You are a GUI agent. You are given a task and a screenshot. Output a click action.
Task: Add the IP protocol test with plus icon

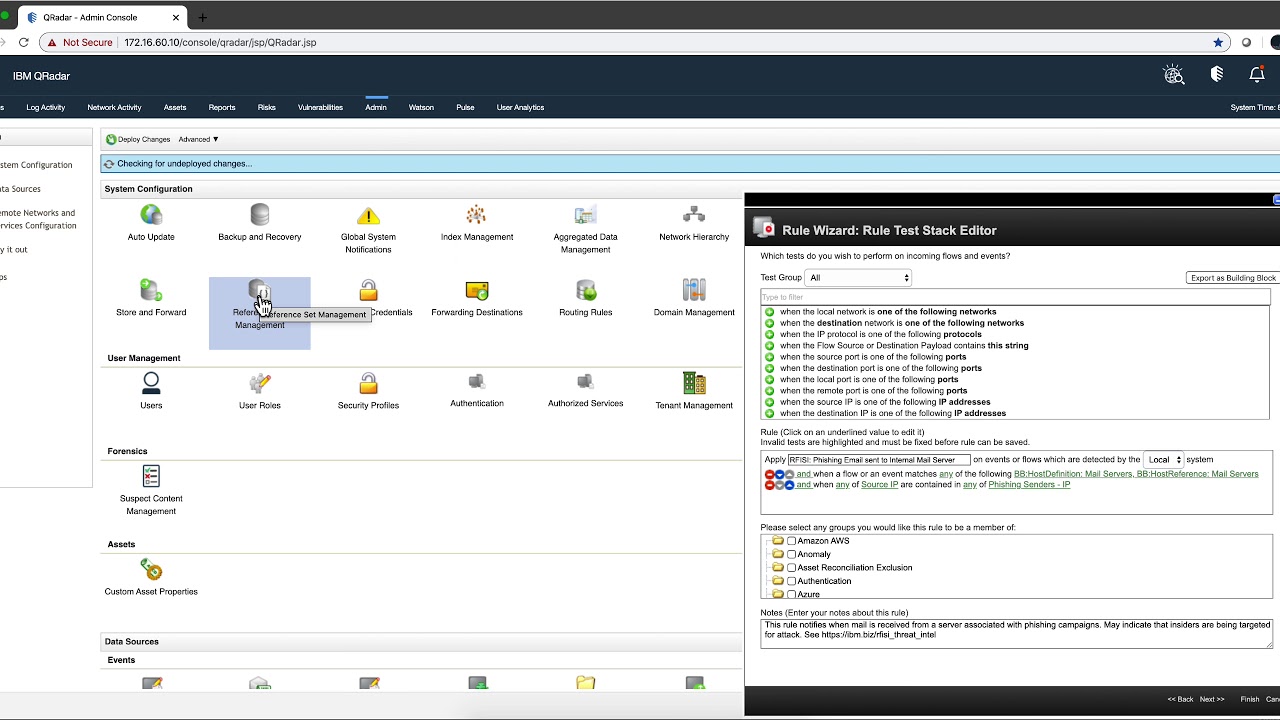click(x=769, y=334)
